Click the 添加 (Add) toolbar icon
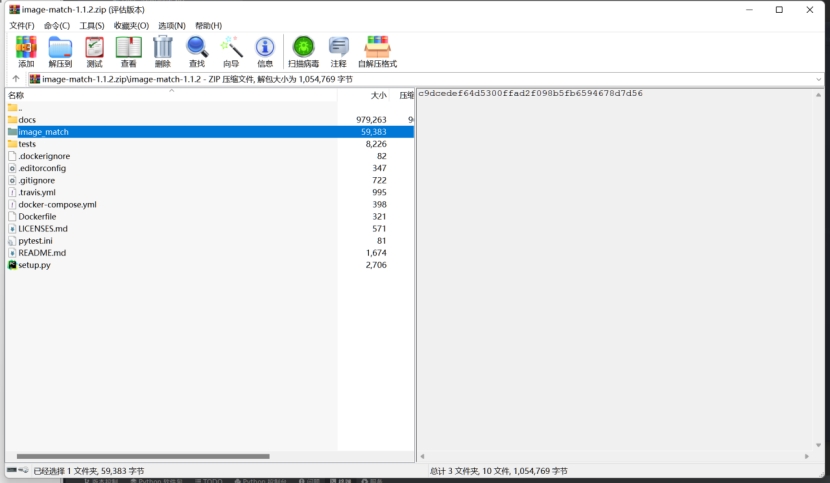 (26, 50)
